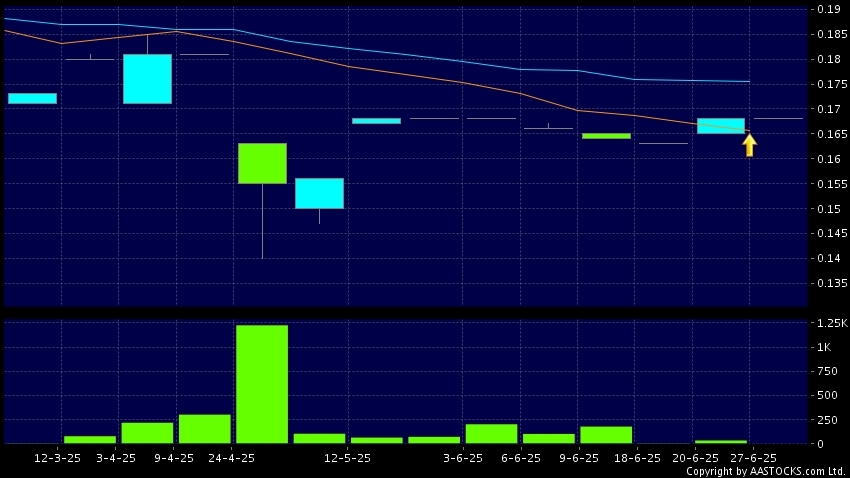
Task: Select the 1K volume axis label
Action: tap(824, 347)
